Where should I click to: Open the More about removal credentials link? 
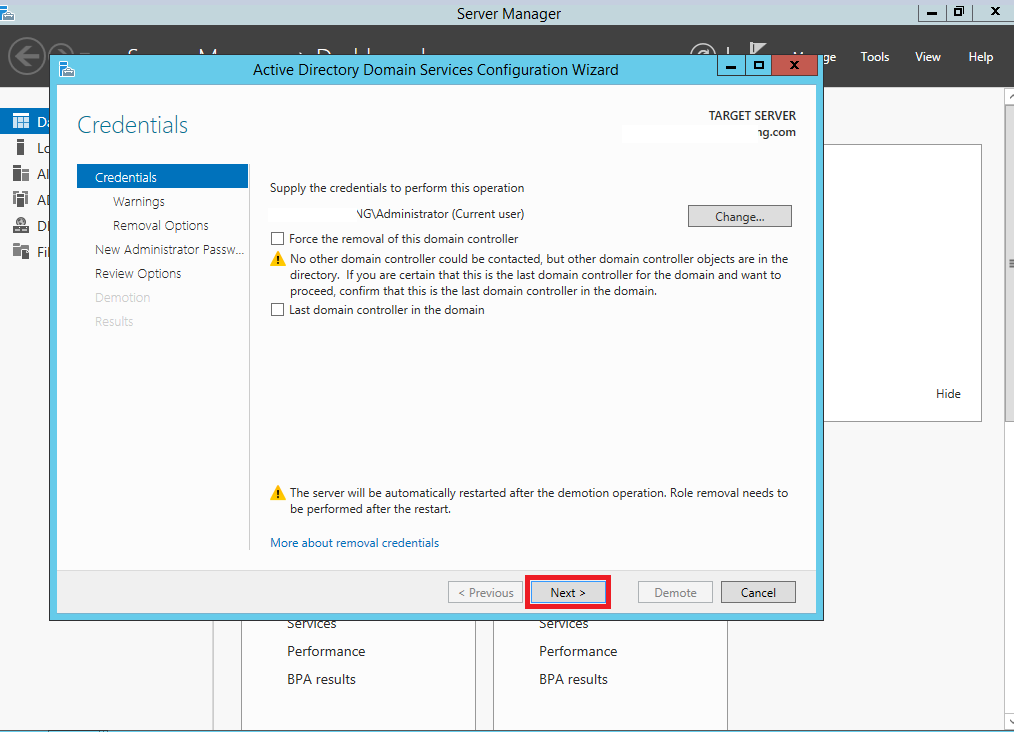354,542
